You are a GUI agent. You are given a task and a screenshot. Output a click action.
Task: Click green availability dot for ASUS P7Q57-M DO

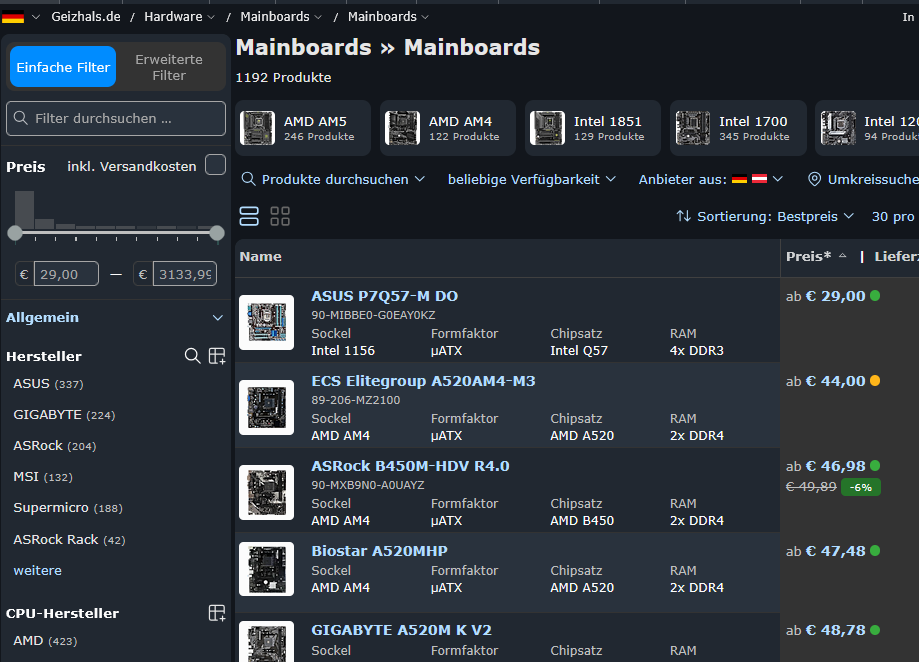click(875, 296)
